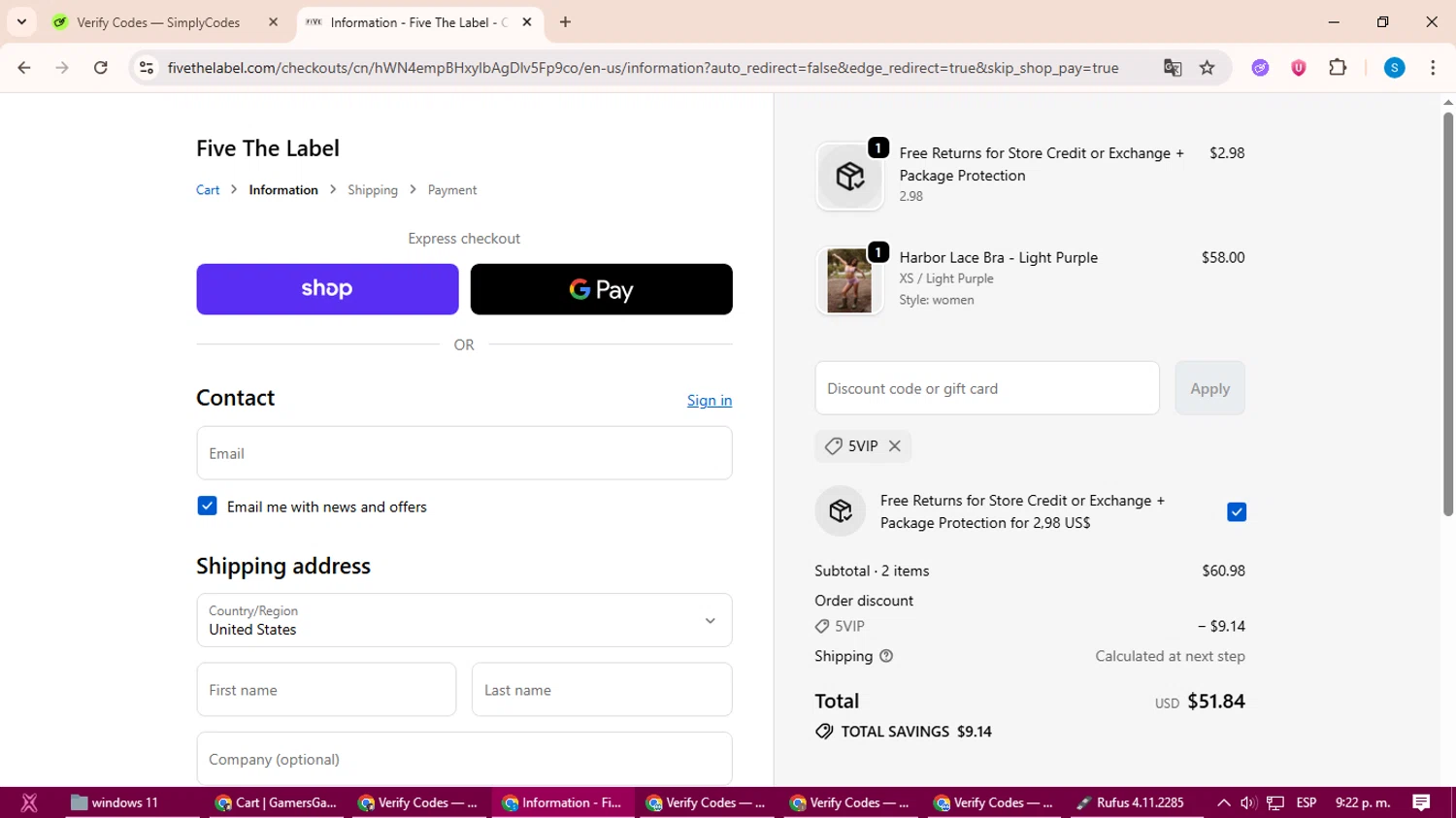Open the notification center icon

(x=1422, y=802)
